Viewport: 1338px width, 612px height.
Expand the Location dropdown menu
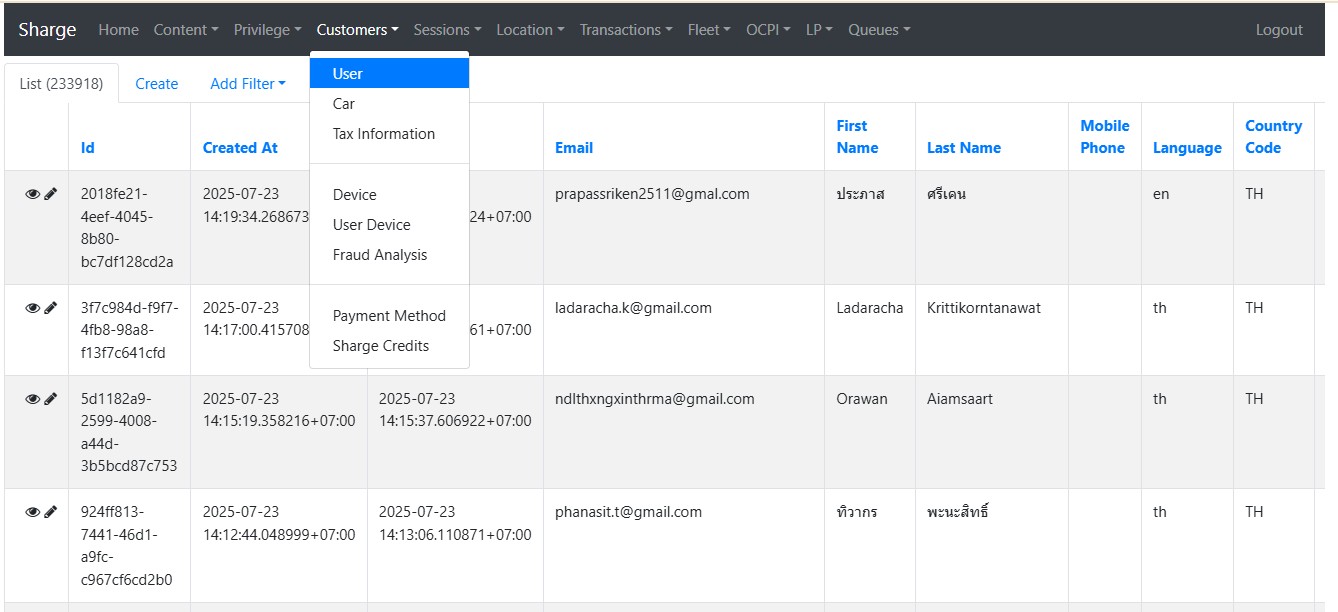click(x=530, y=30)
